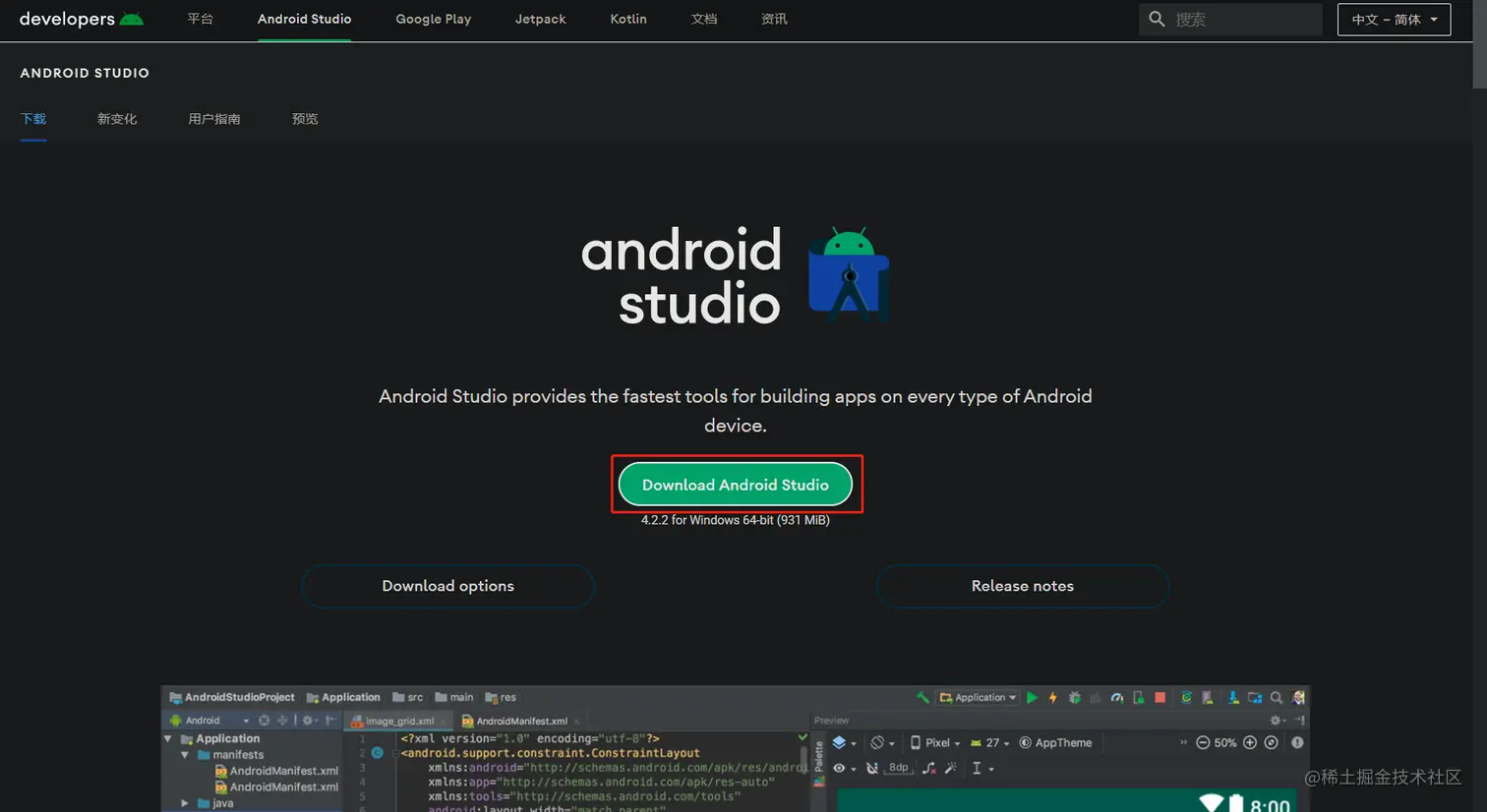Click the 8dp default margins field
Viewport: 1487px width, 812px height.
(x=899, y=768)
